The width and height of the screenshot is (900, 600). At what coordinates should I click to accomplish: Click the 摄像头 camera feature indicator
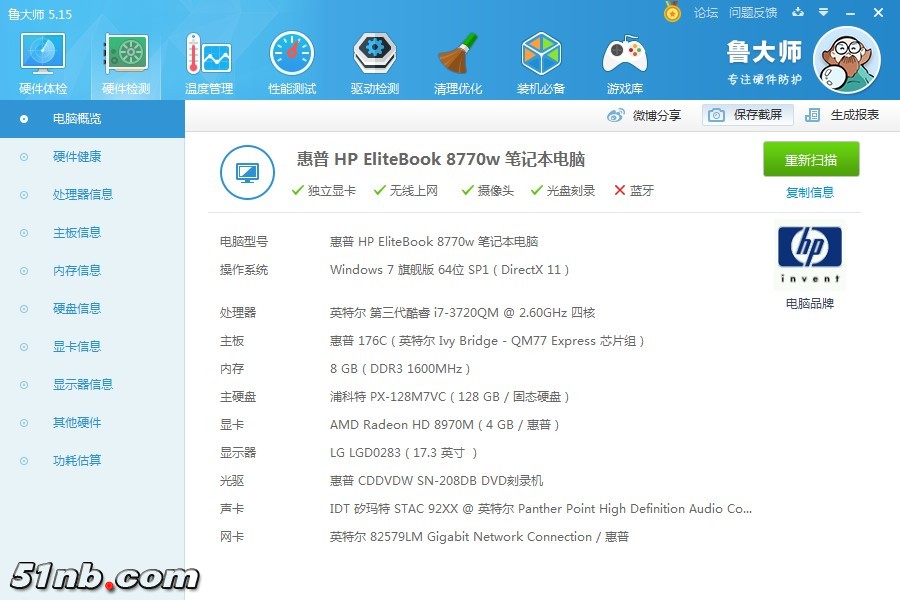click(x=488, y=191)
